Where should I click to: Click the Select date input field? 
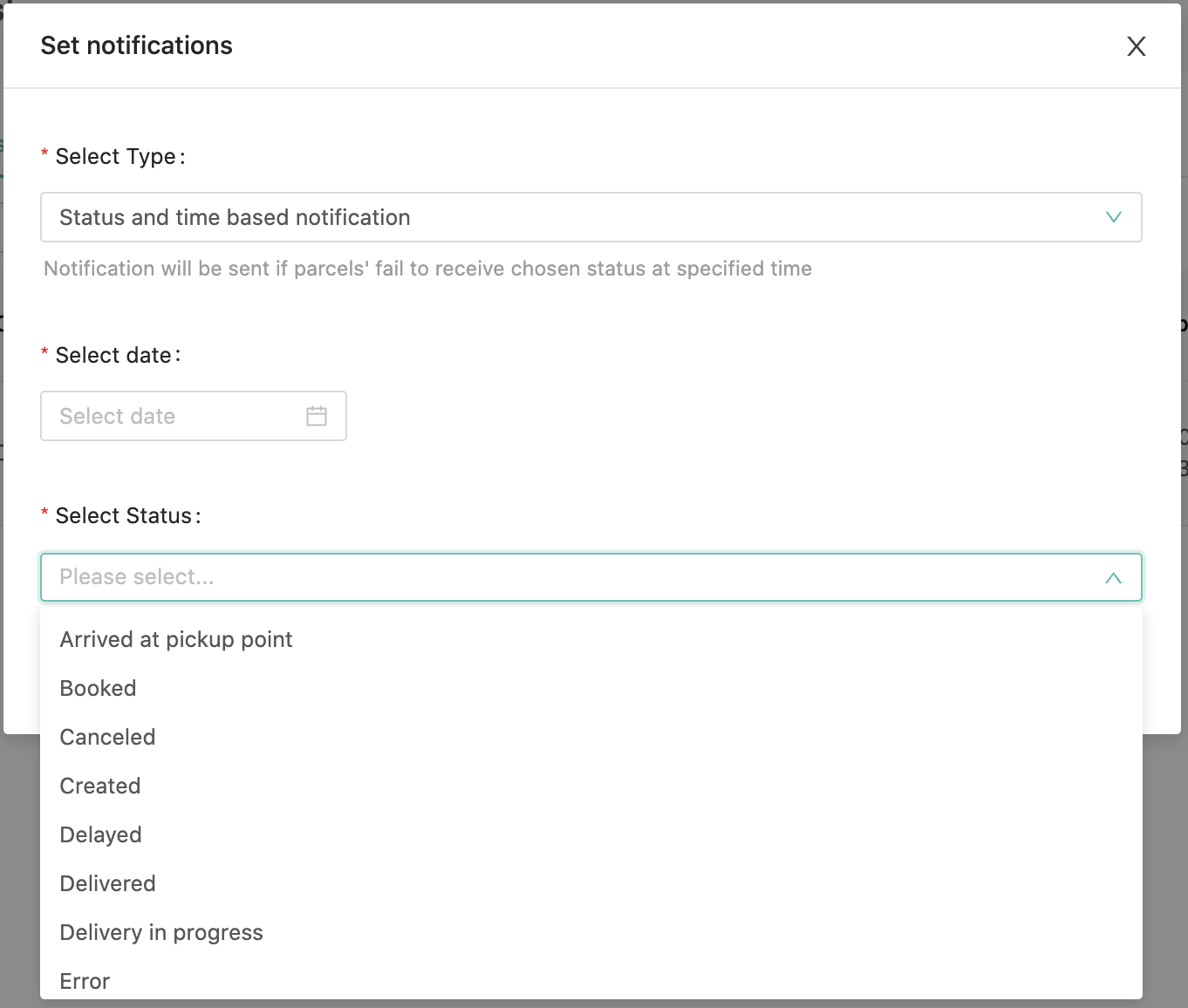point(194,416)
